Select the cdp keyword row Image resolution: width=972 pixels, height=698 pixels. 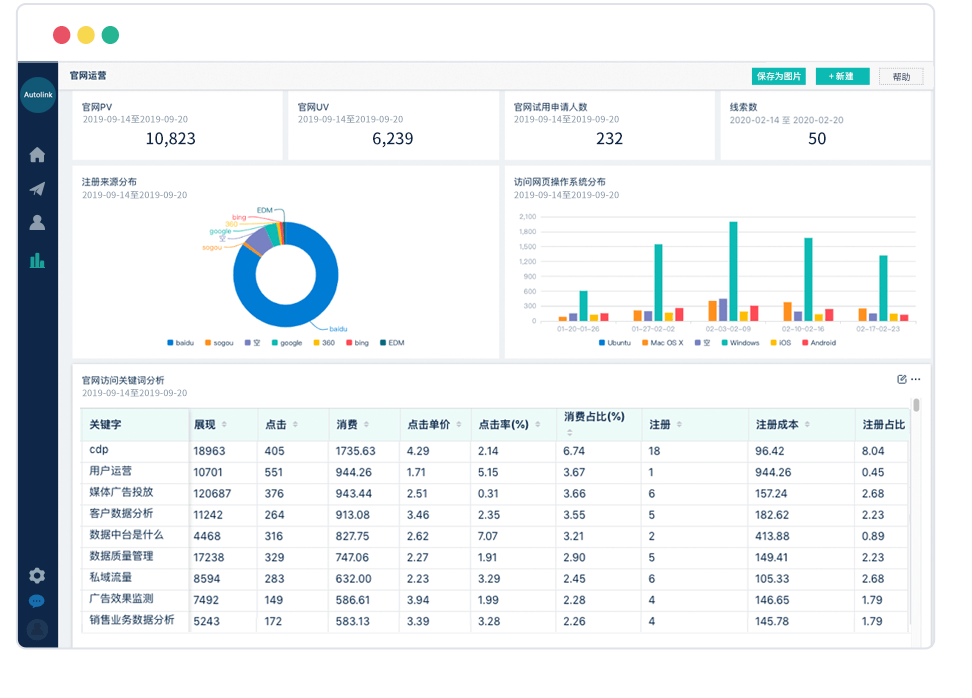click(495, 451)
